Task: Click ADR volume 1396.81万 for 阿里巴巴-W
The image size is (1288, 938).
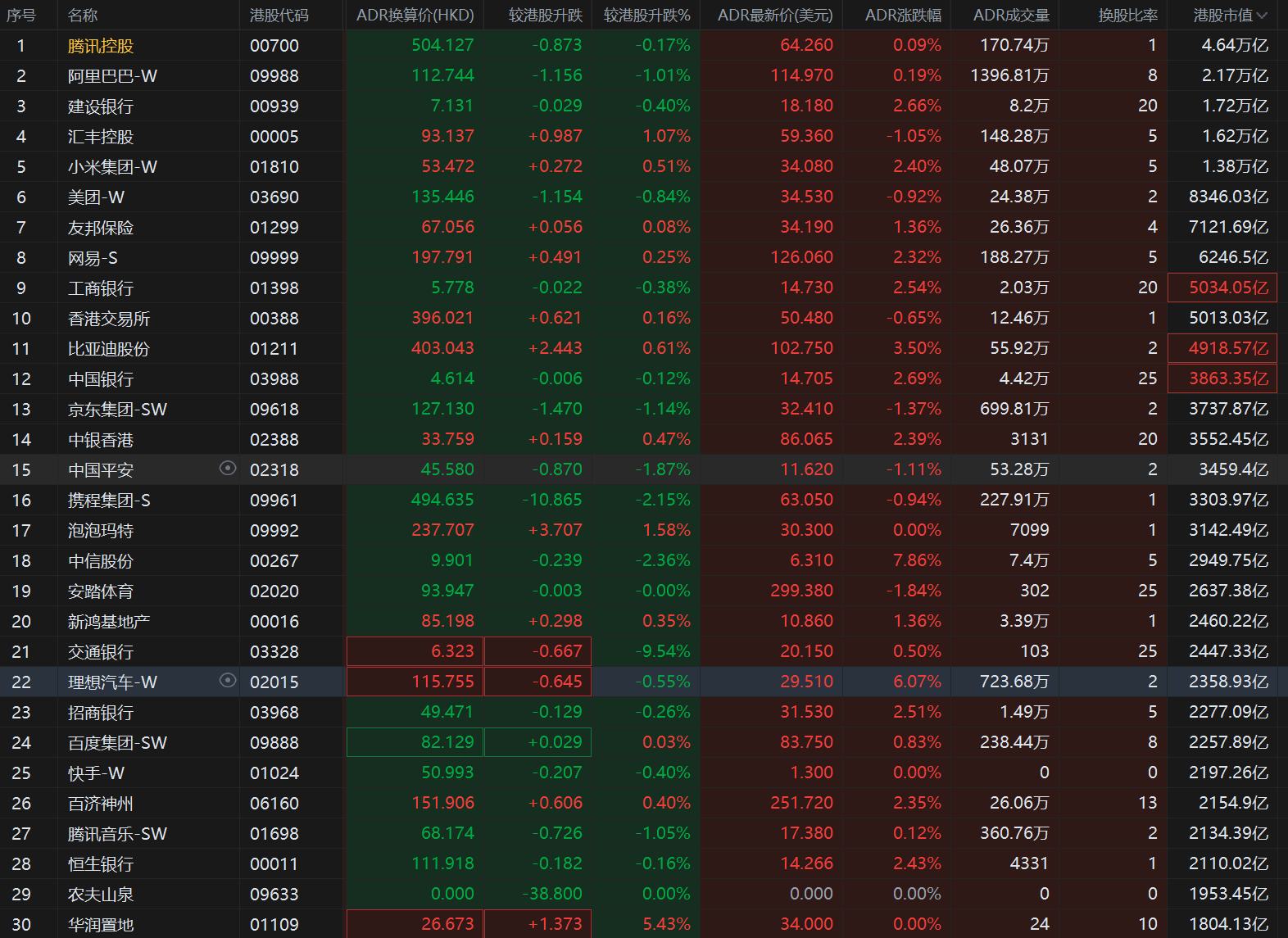Action: click(x=1009, y=75)
